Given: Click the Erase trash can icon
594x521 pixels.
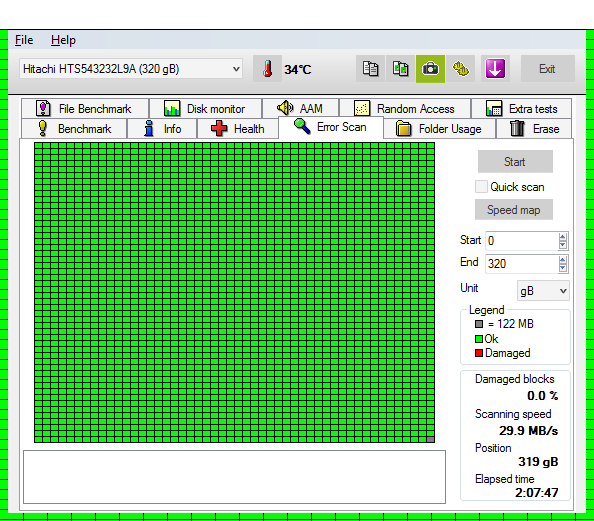Looking at the screenshot, I should click(517, 128).
